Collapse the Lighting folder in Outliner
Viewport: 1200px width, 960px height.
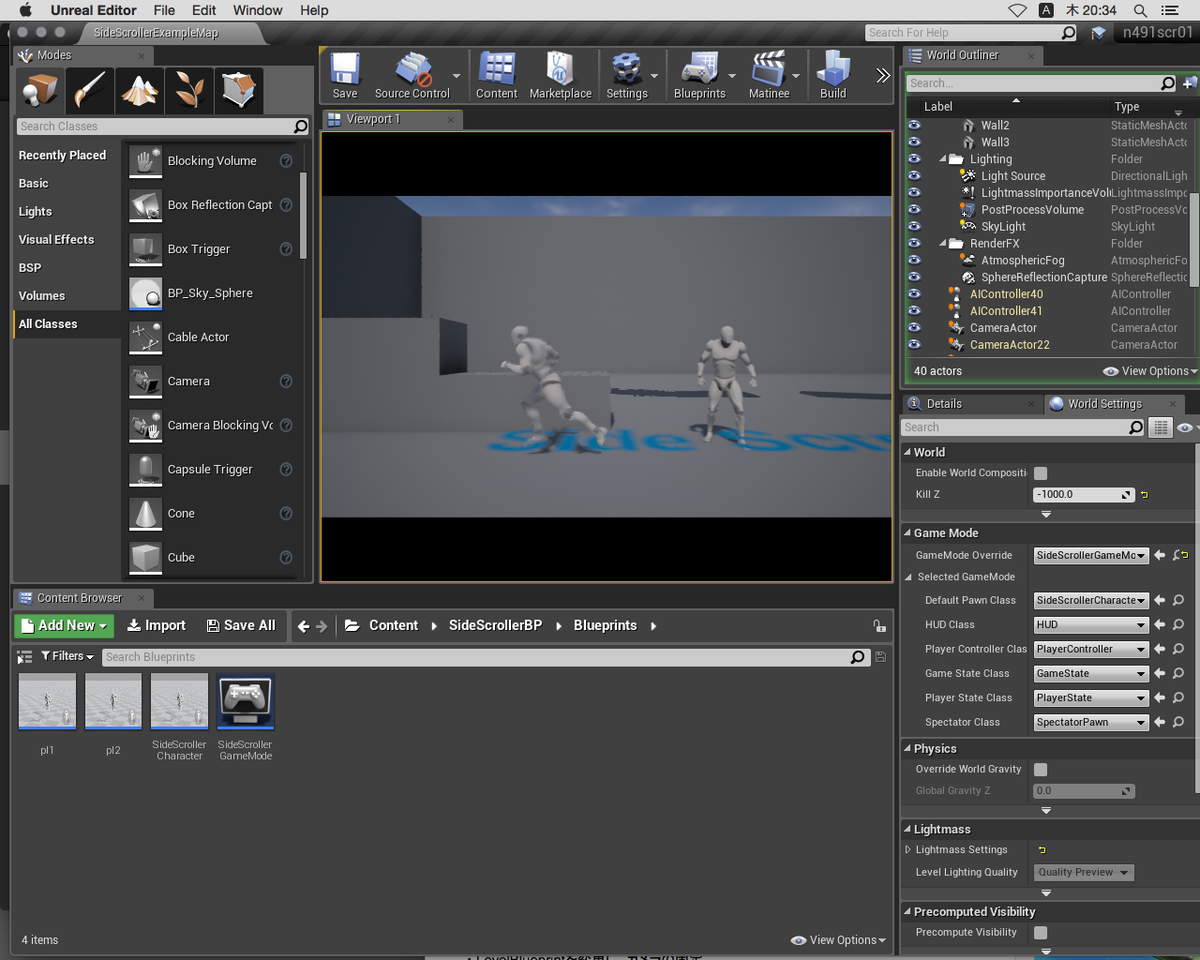point(943,160)
